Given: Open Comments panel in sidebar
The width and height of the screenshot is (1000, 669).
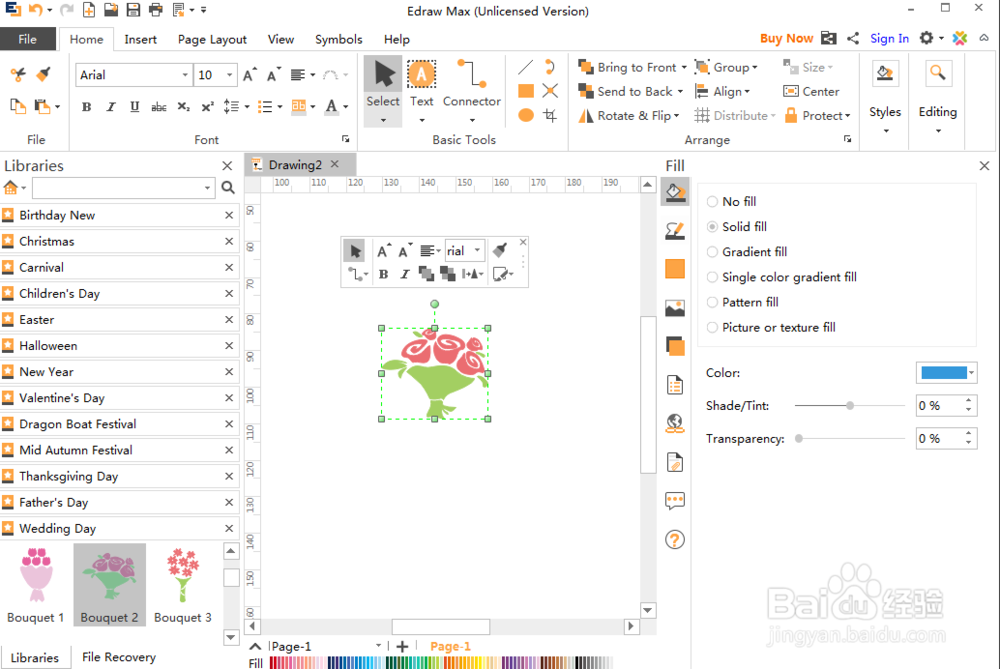Looking at the screenshot, I should point(675,501).
